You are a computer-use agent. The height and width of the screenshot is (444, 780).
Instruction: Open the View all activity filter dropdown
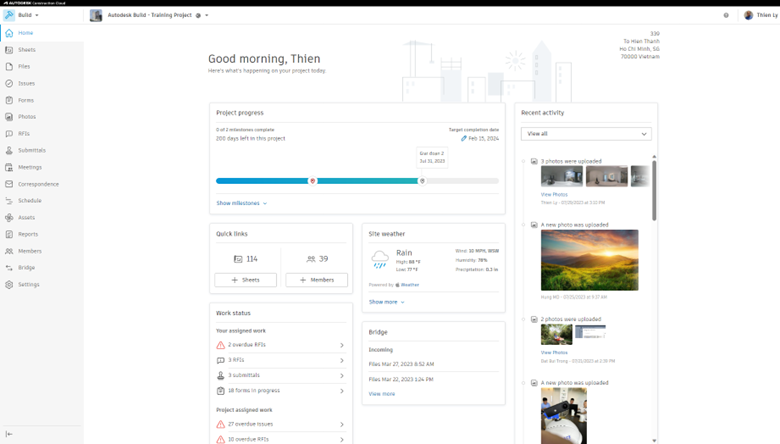tap(586, 134)
